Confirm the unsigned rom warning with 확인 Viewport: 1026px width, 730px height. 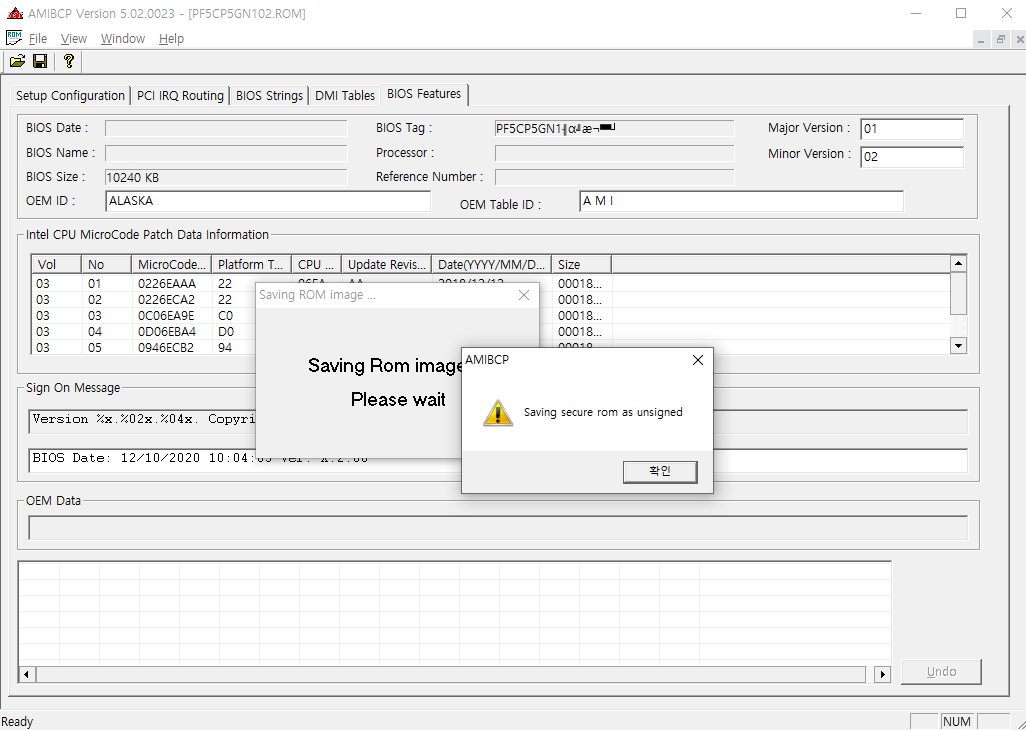tap(660, 472)
